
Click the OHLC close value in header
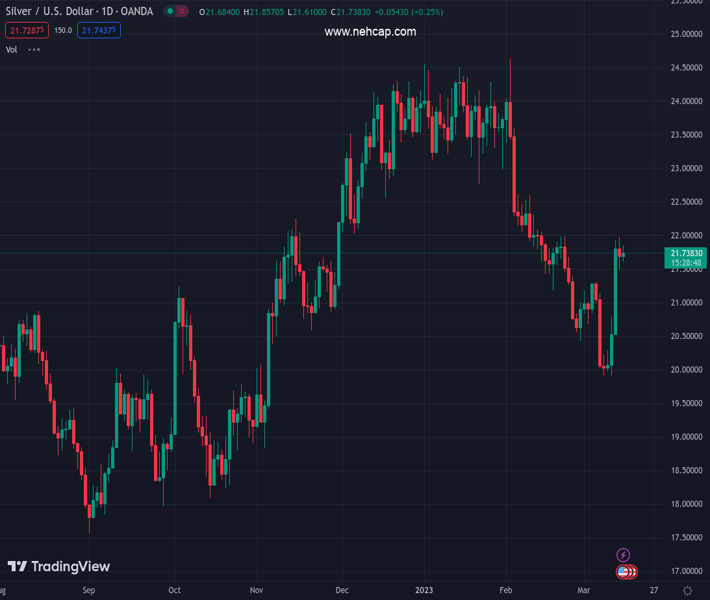tap(341, 12)
